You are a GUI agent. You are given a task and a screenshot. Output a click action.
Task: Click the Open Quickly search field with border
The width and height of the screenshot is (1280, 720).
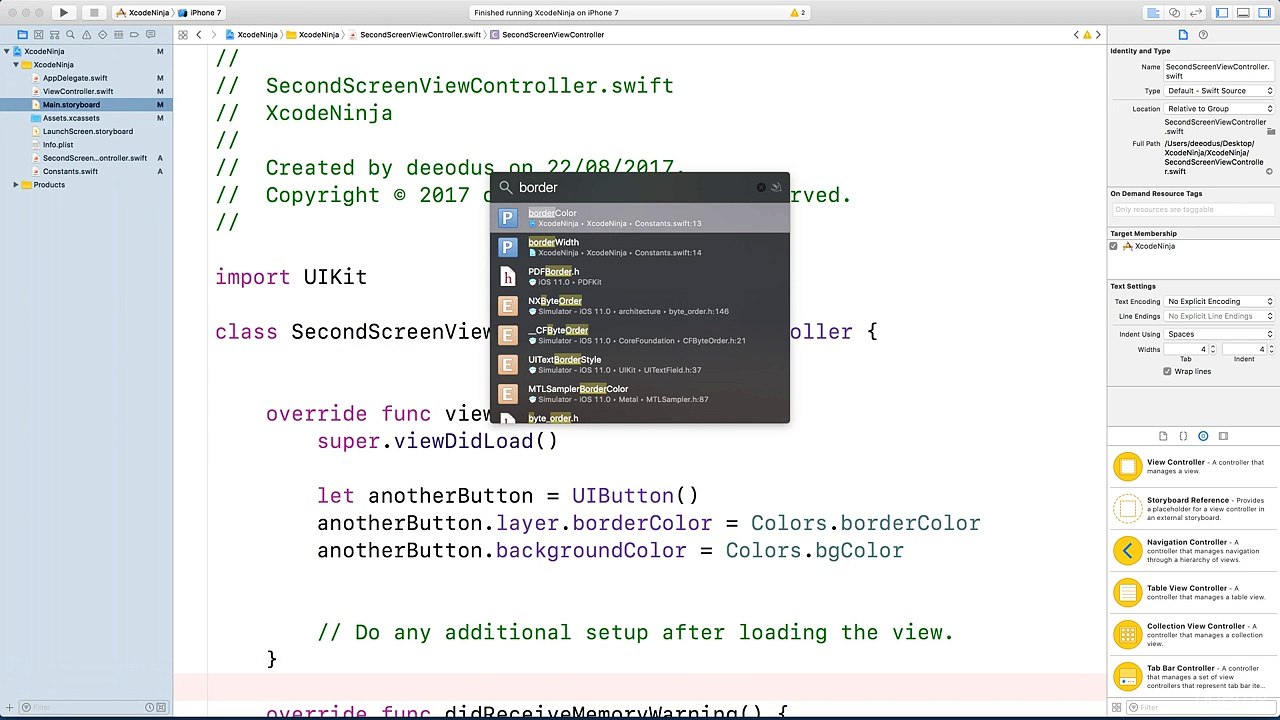pos(635,187)
